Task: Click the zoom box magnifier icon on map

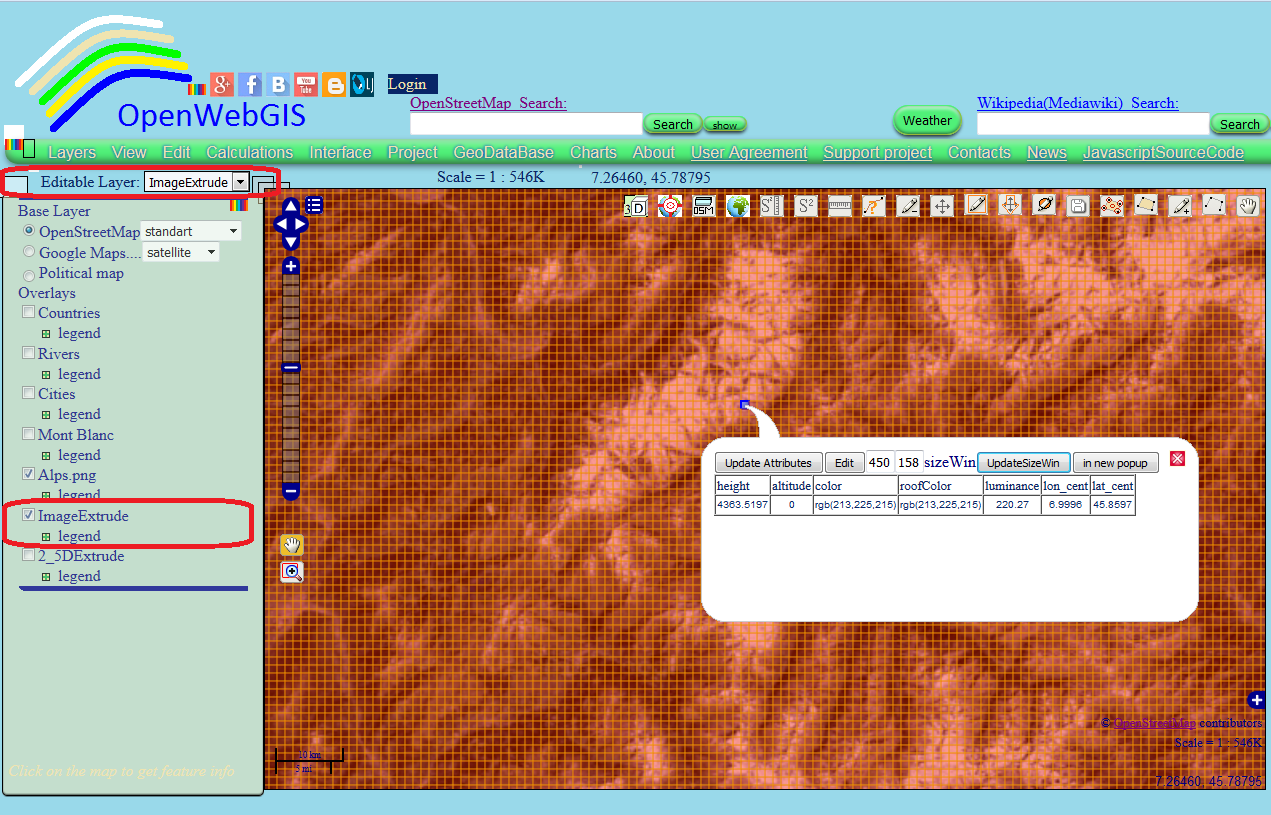Action: [x=292, y=572]
